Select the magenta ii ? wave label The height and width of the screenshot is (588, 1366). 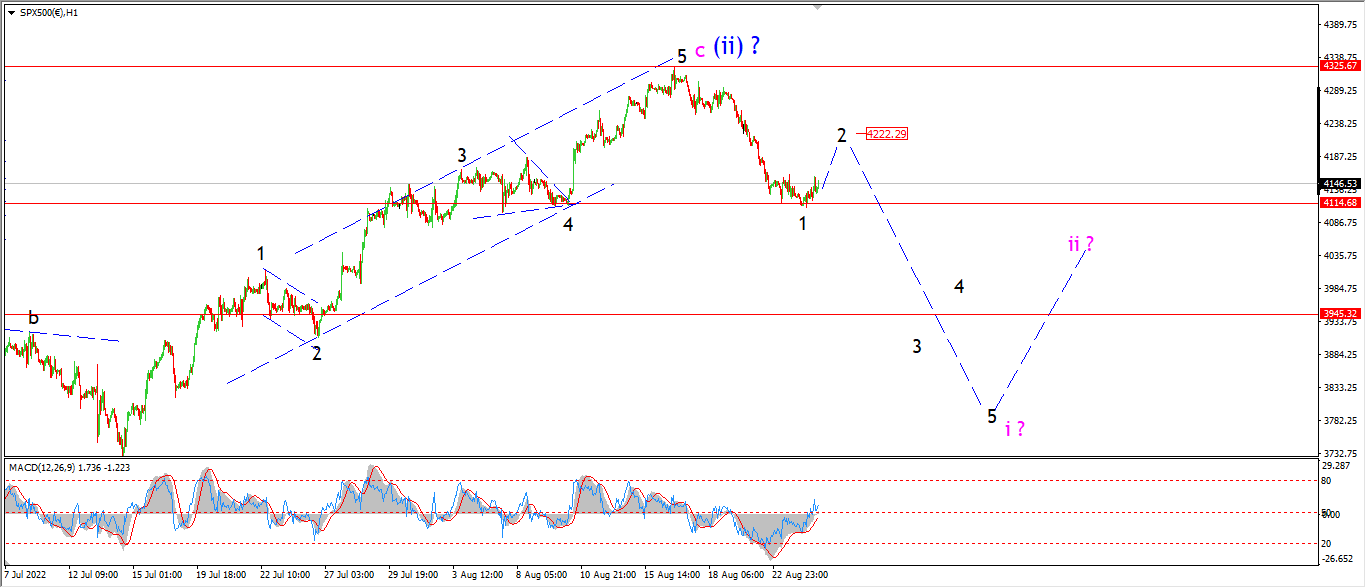[x=1080, y=243]
